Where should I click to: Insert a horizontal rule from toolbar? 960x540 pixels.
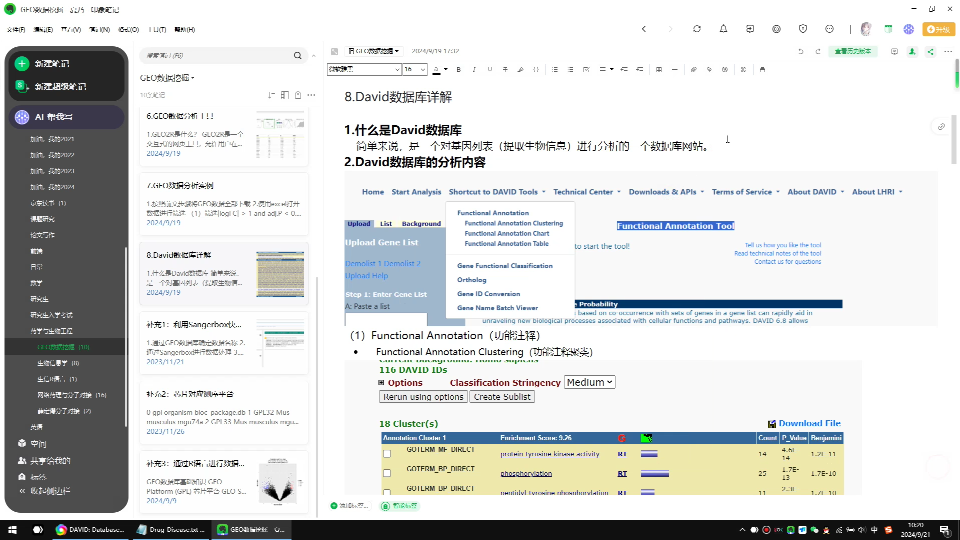point(674,70)
